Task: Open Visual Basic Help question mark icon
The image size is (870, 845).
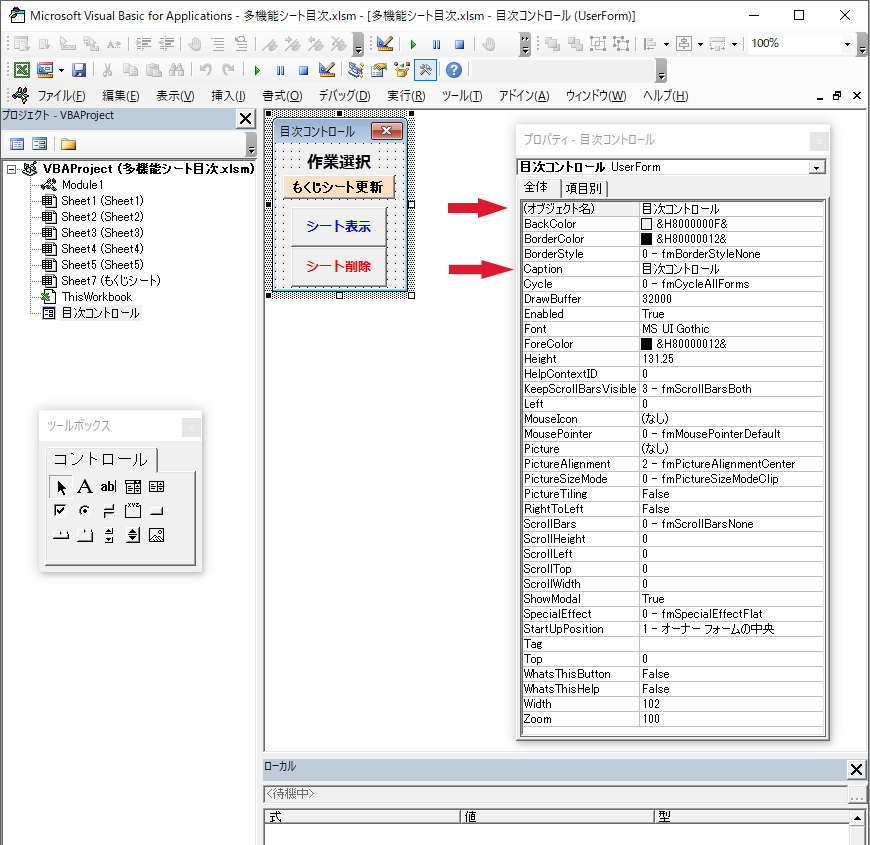Action: [454, 70]
